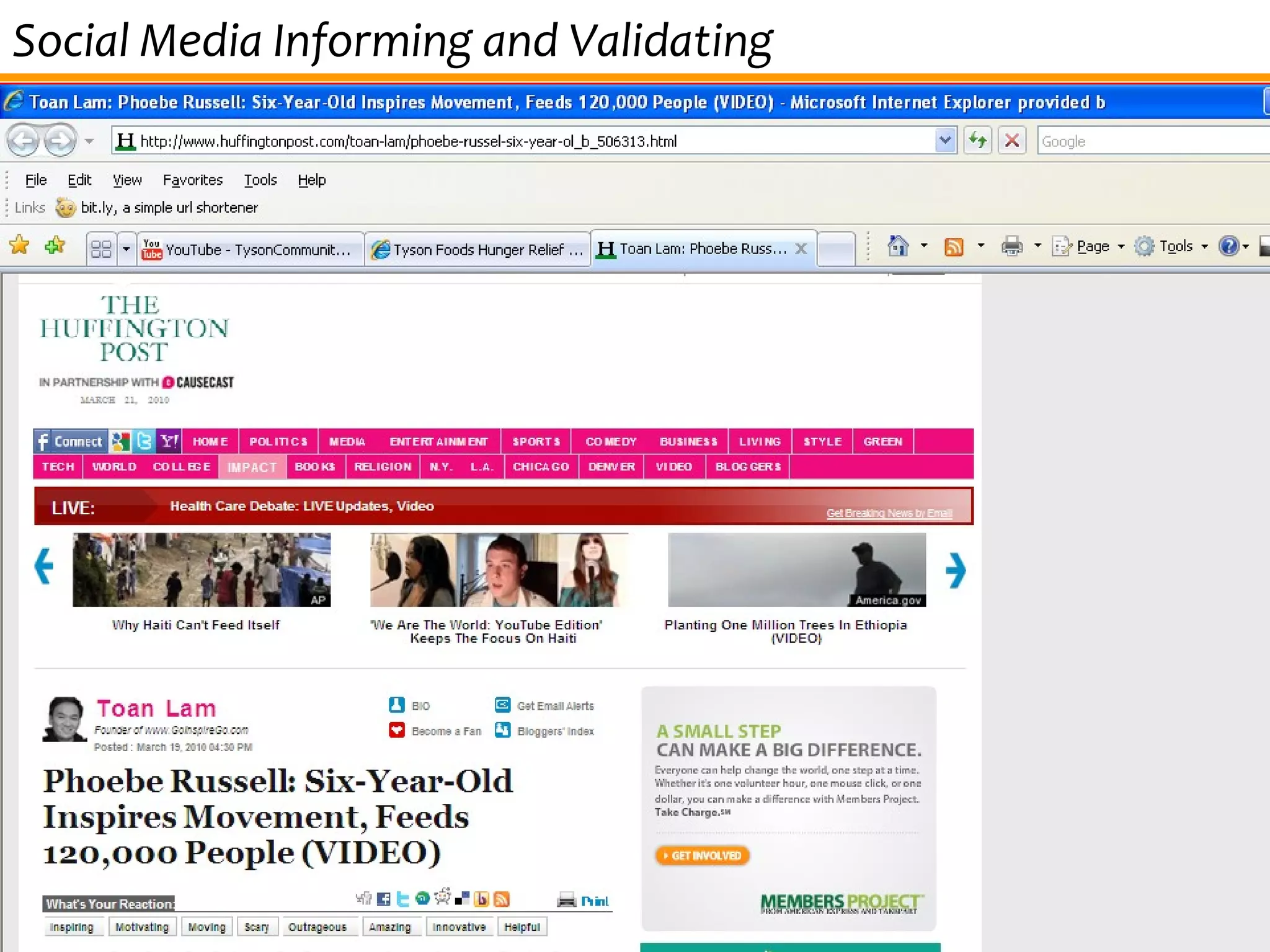Click the Yahoo connect icon in nav bar
Screen dimensions: 1270x952
coord(169,441)
